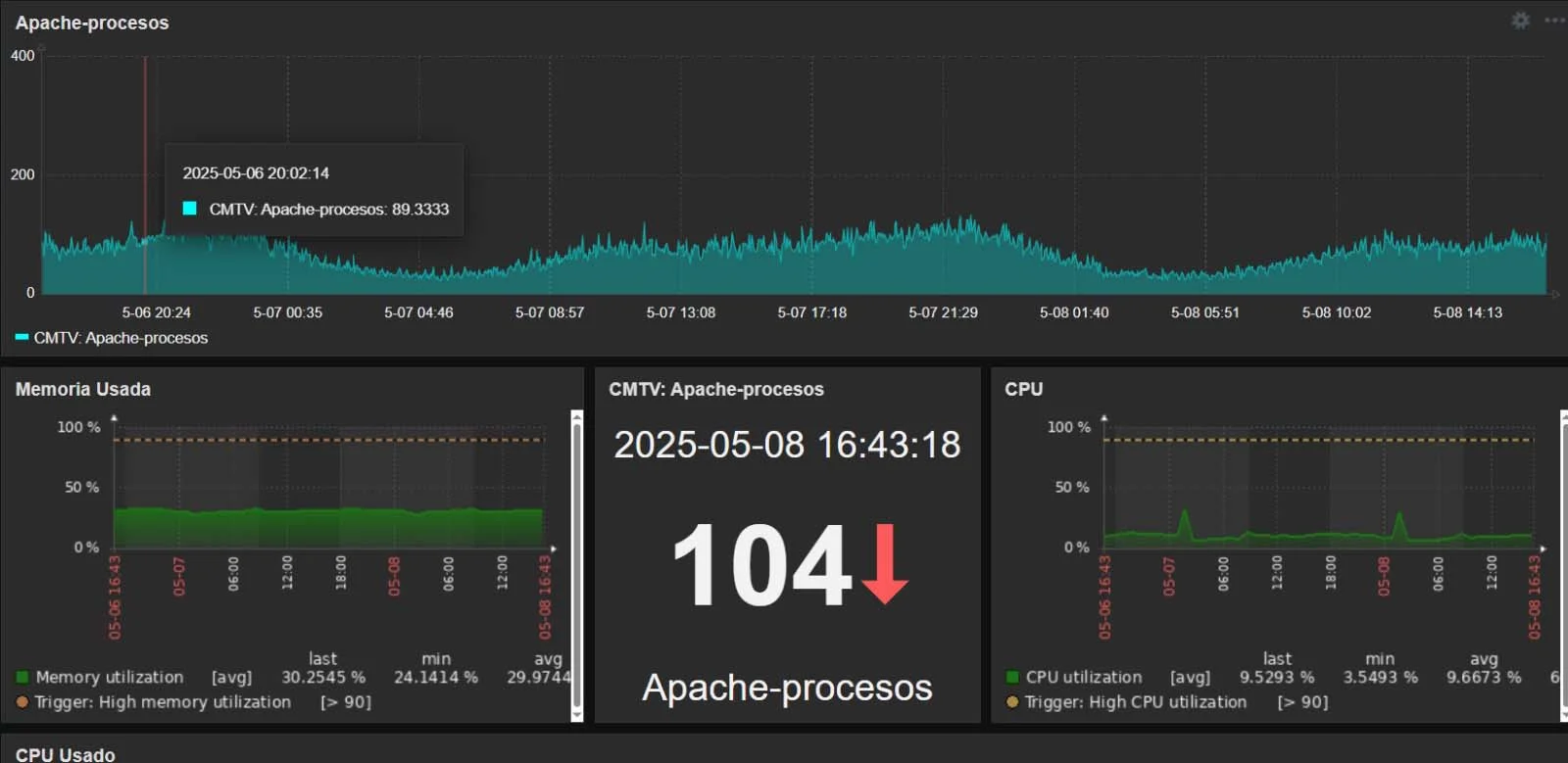Click the tooltip timestamp 2025-05-06 20:02:14
Viewport: 1568px width, 763px height.
pyautogui.click(x=256, y=173)
